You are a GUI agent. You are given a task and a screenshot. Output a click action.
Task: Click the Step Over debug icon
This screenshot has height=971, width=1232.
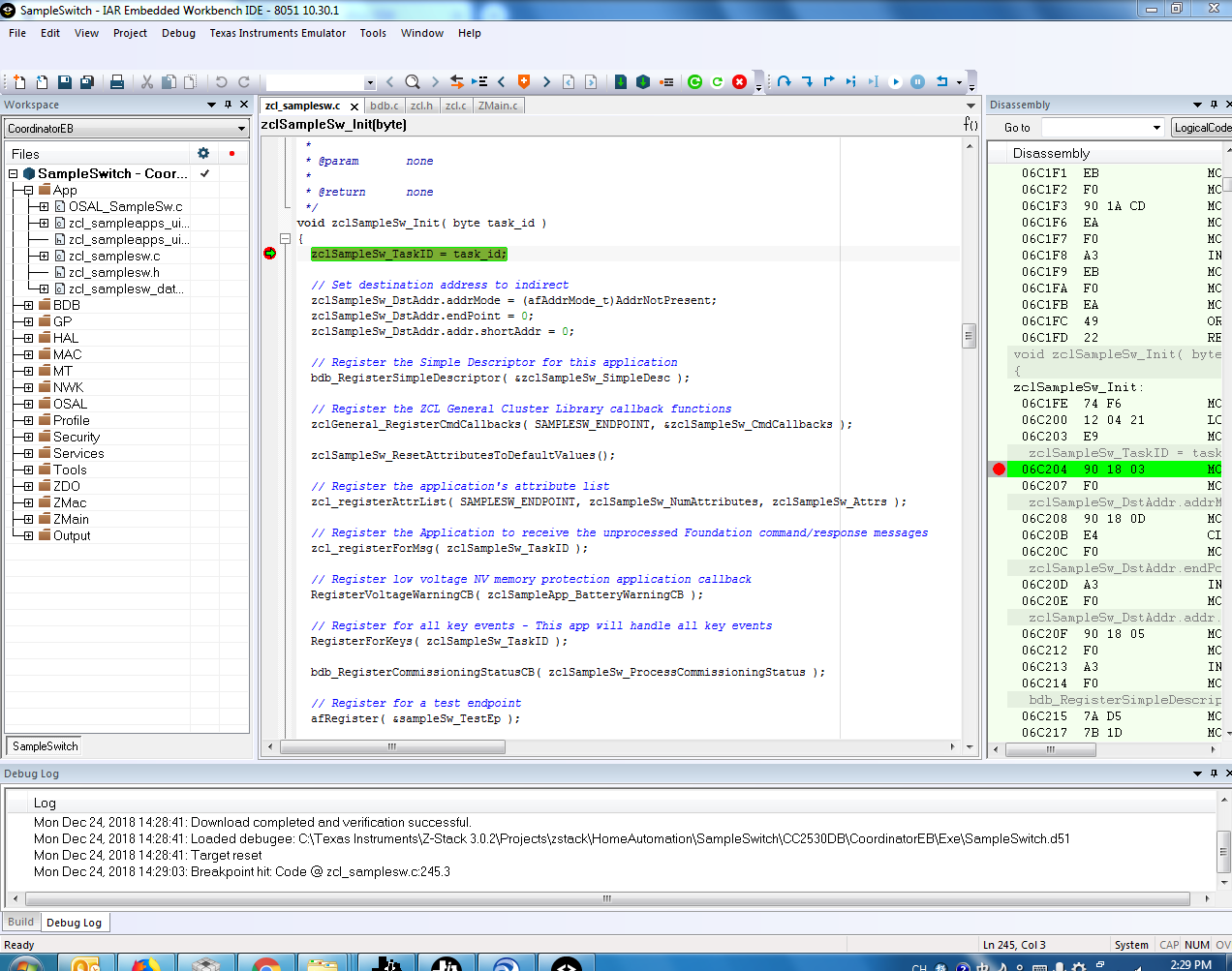pyautogui.click(x=784, y=82)
